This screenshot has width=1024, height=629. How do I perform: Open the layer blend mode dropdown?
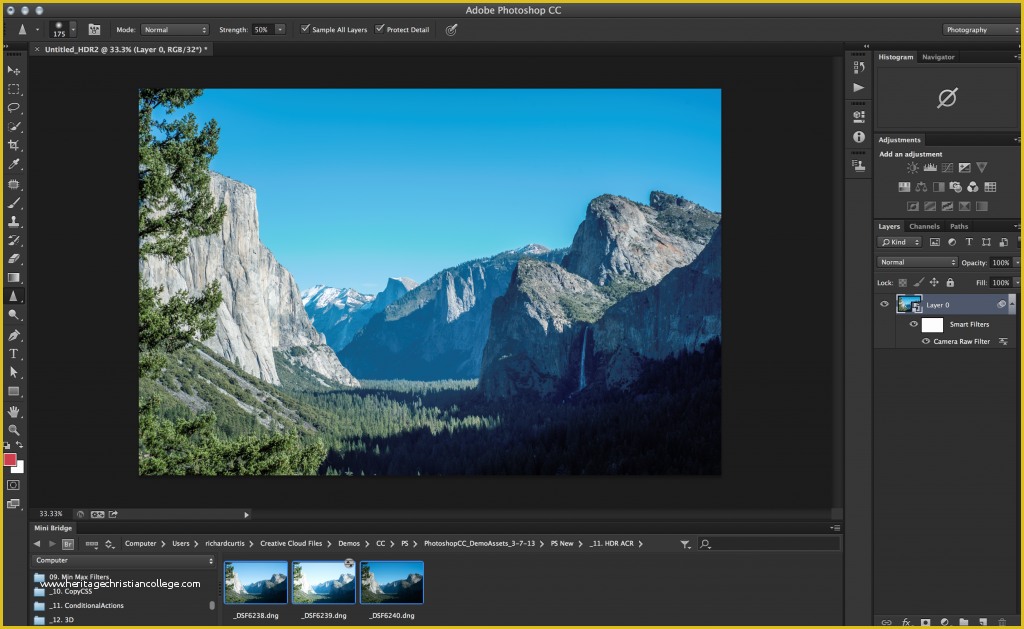tap(916, 263)
